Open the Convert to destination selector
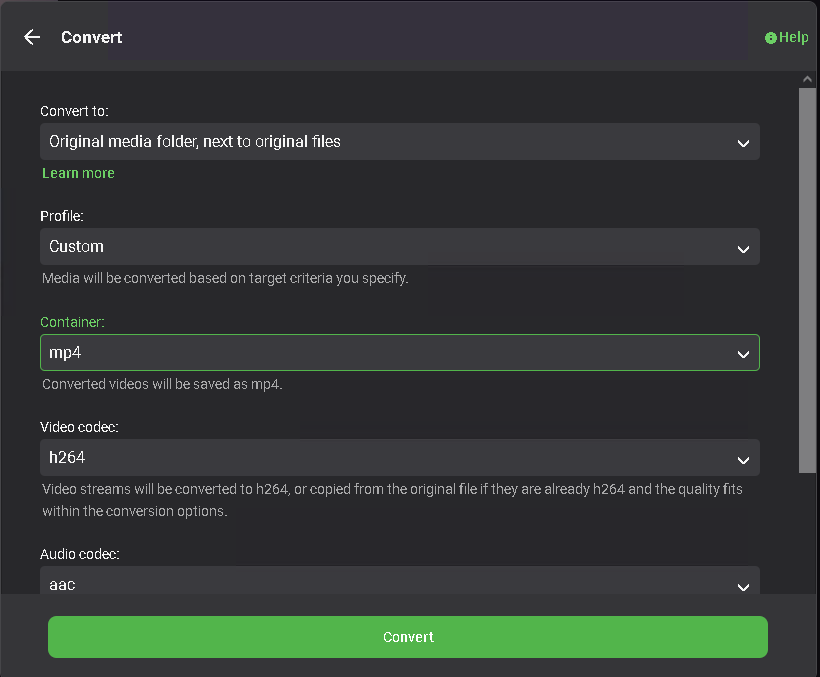 pos(400,142)
